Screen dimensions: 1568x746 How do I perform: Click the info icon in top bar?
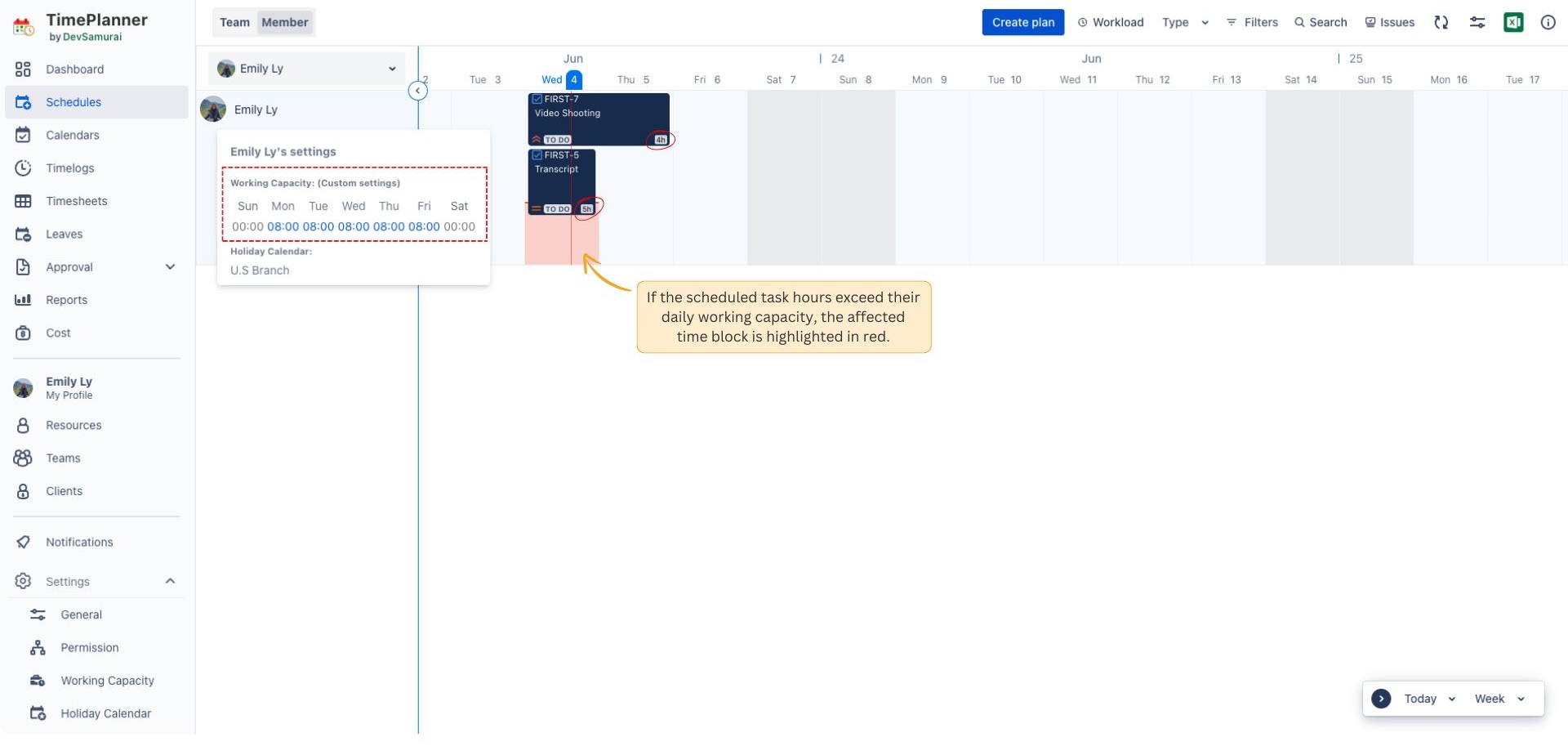(1548, 22)
